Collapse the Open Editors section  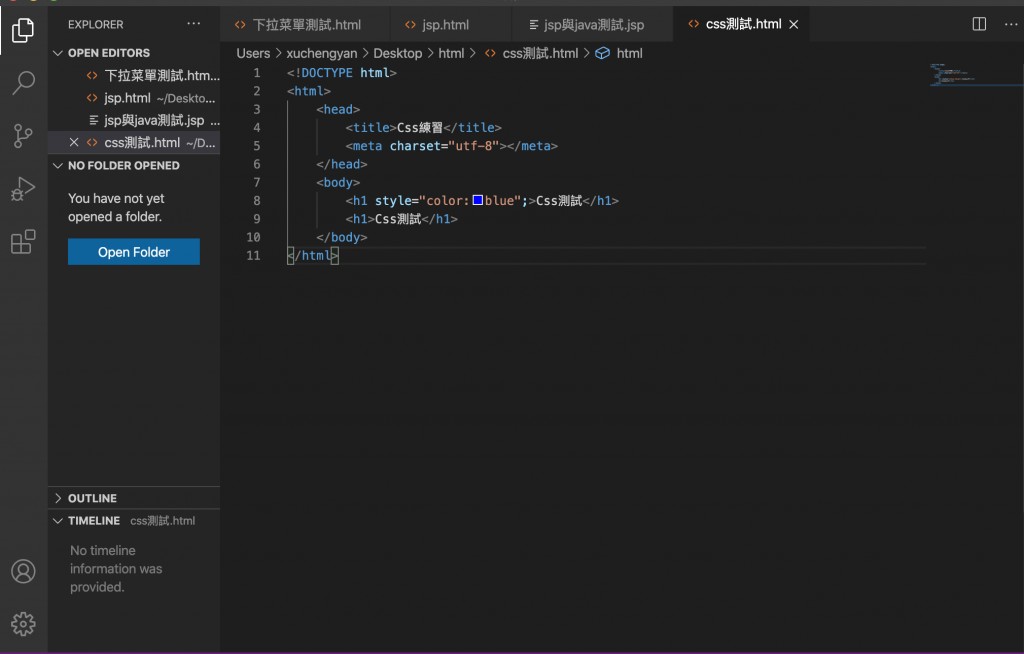coord(58,53)
